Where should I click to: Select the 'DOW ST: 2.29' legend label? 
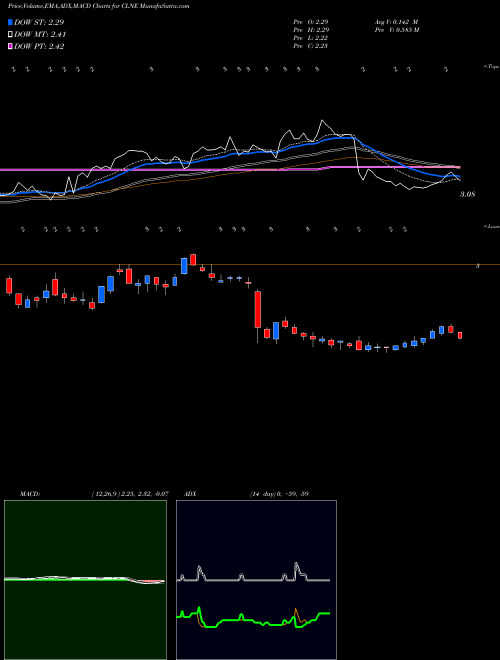39,22
